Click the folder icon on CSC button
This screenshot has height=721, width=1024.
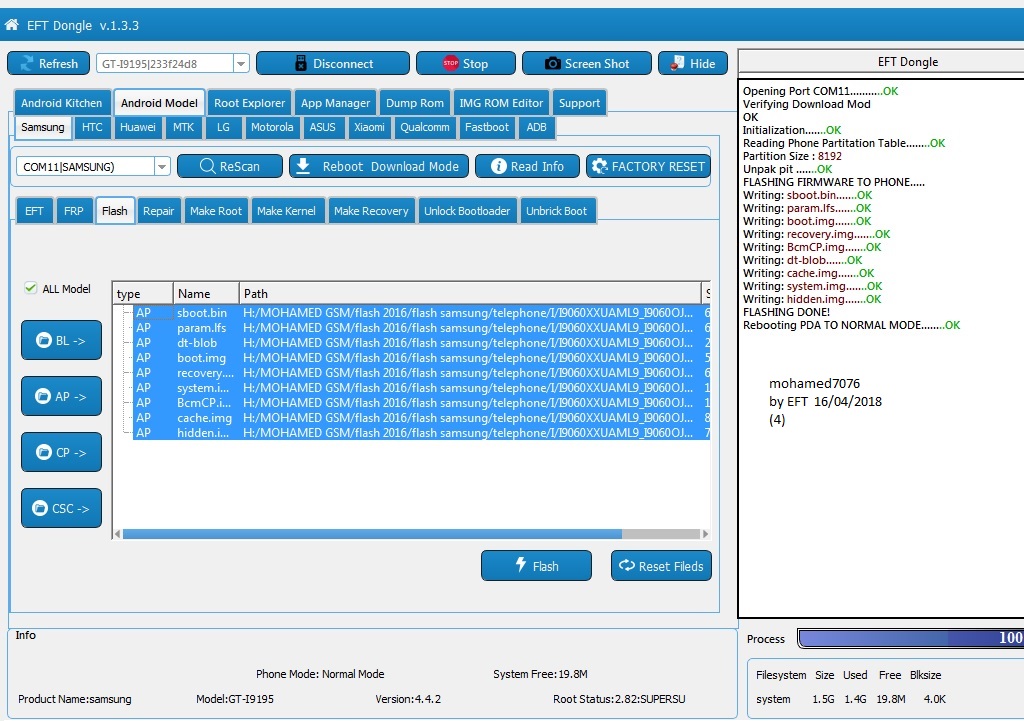coord(40,508)
